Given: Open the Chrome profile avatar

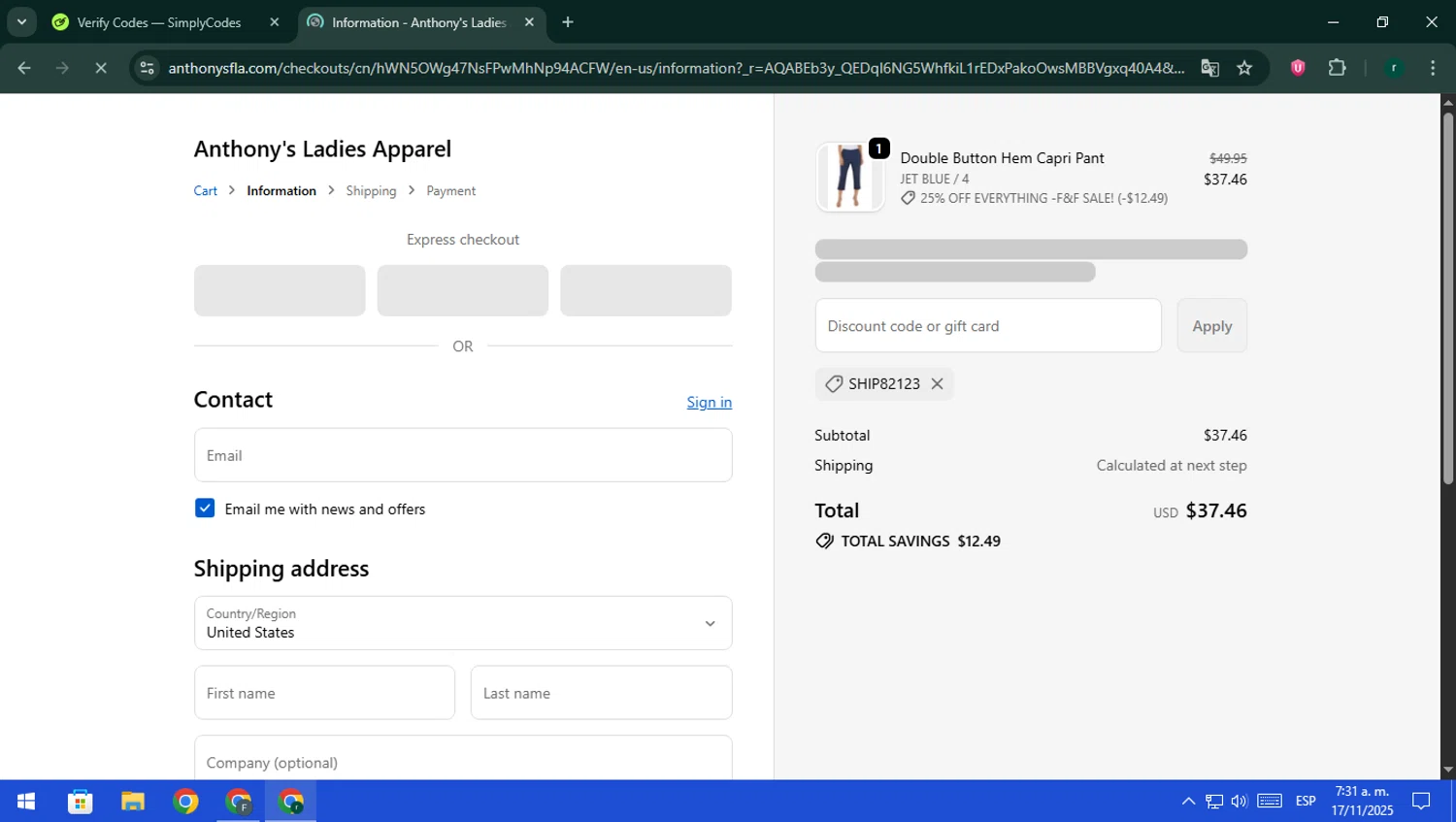Looking at the screenshot, I should pyautogui.click(x=1394, y=68).
